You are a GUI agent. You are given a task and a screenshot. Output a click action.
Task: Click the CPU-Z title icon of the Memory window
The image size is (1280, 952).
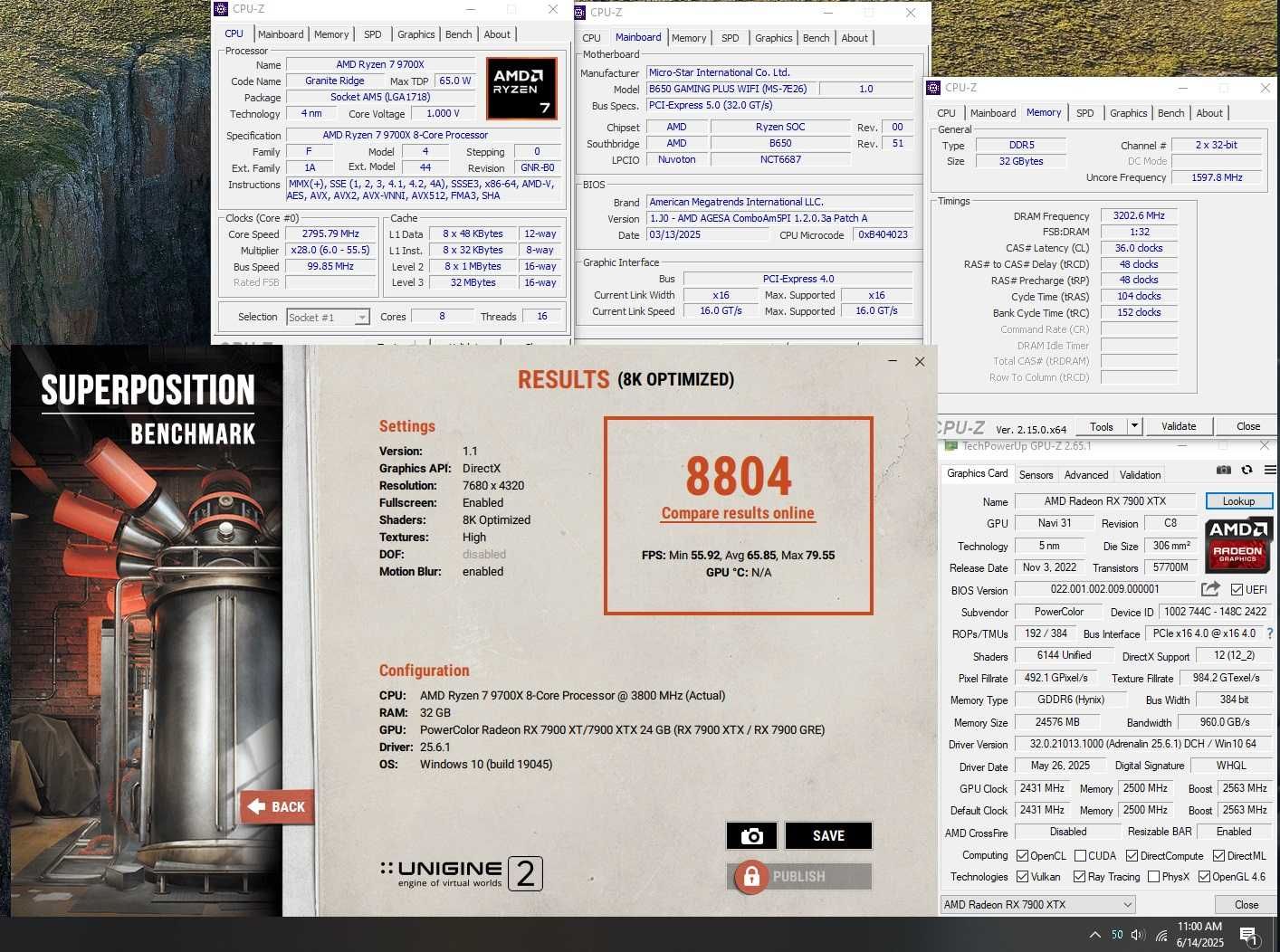[x=934, y=88]
